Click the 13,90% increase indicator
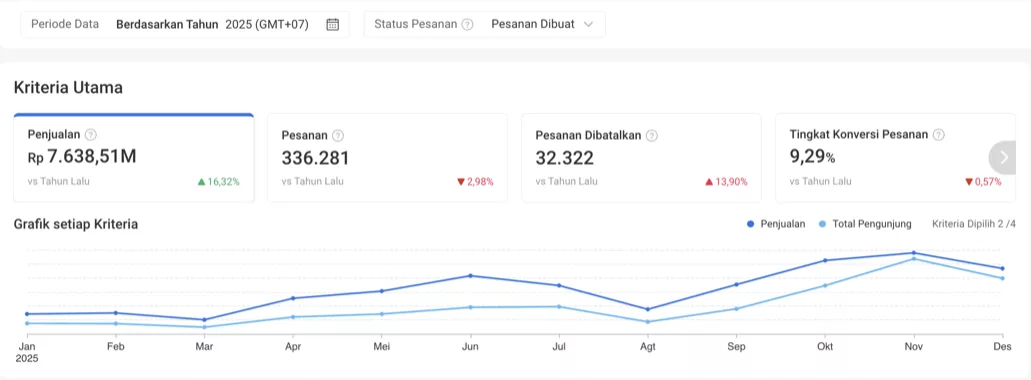The image size is (1031, 380). [x=726, y=181]
